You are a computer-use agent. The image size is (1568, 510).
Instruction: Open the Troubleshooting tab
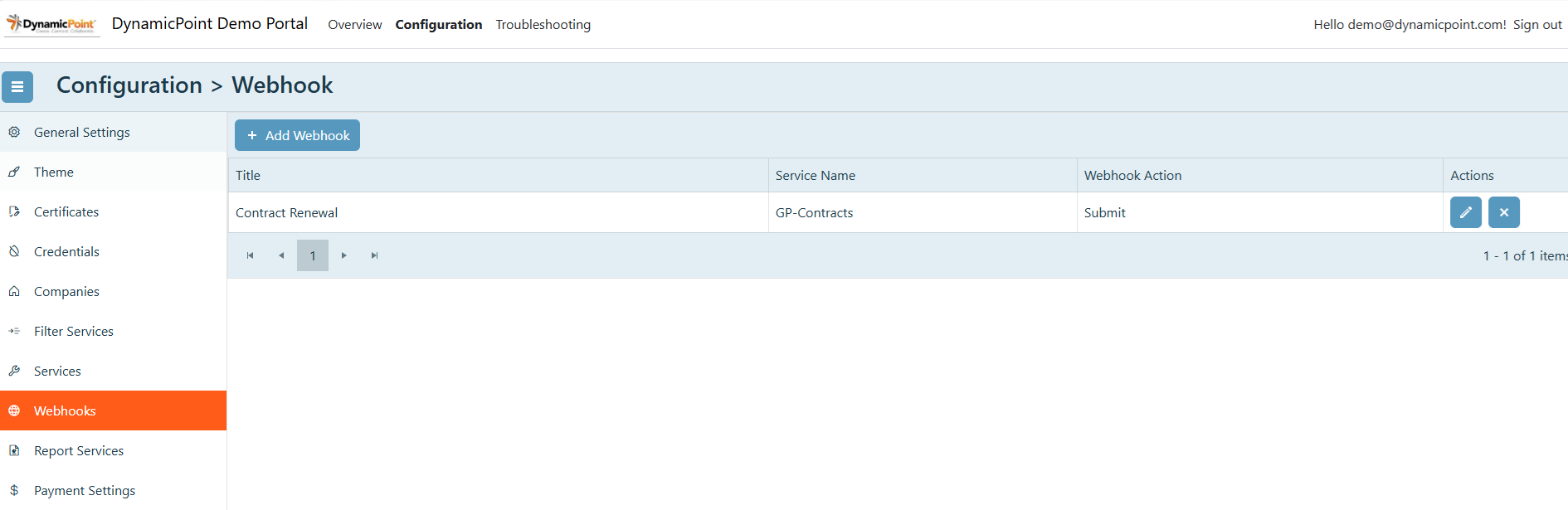click(x=543, y=25)
